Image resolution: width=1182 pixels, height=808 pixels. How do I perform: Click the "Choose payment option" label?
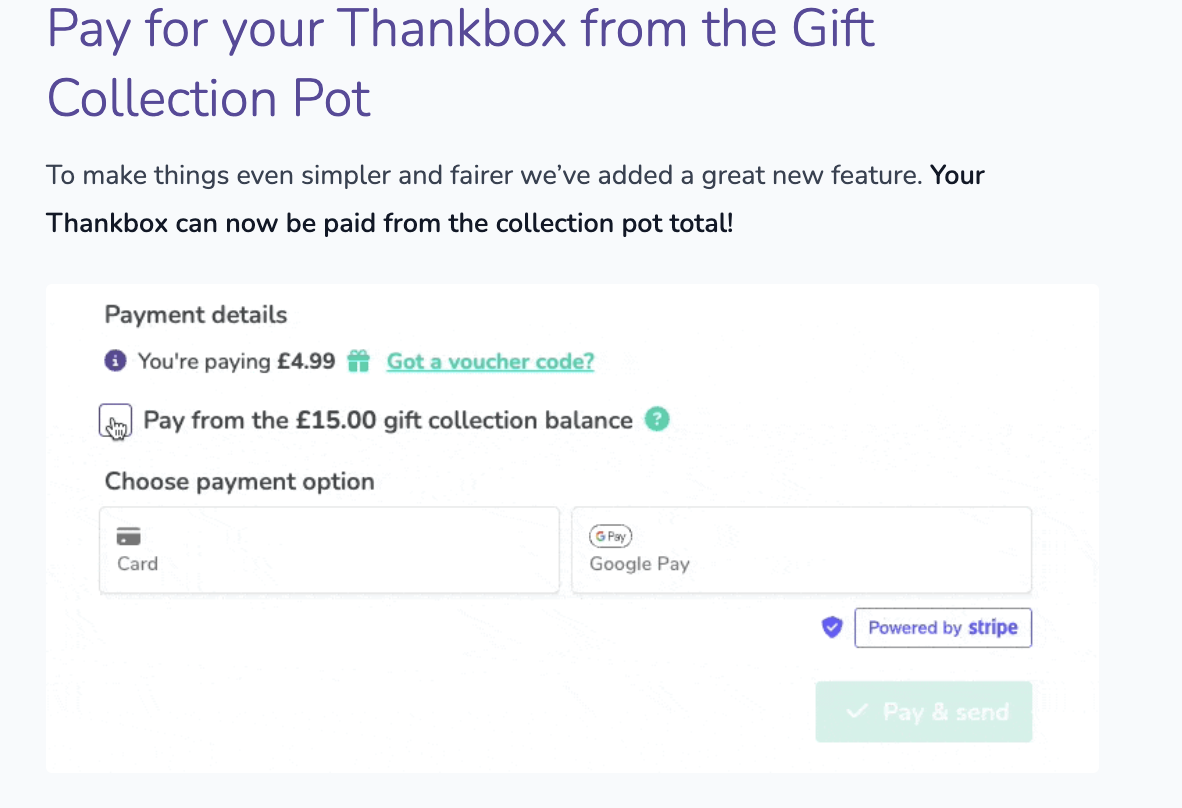tap(240, 481)
